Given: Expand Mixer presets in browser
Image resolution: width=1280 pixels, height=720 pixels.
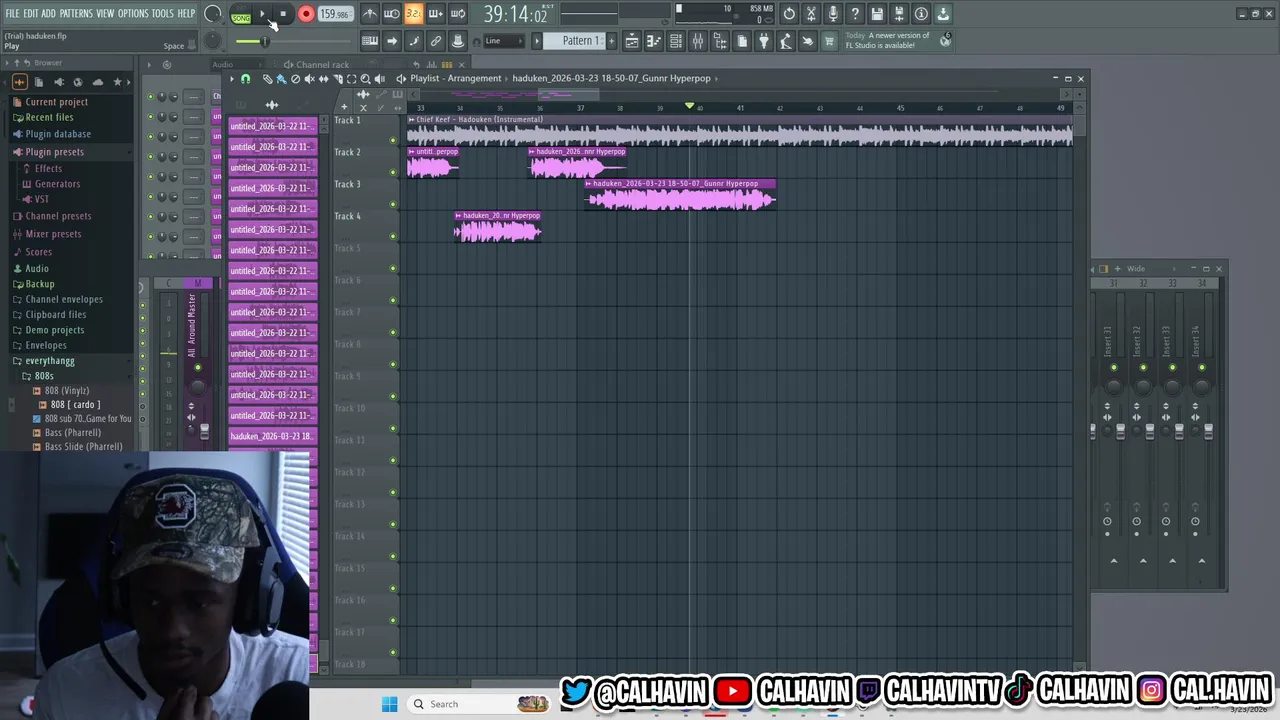Looking at the screenshot, I should pos(53,234).
